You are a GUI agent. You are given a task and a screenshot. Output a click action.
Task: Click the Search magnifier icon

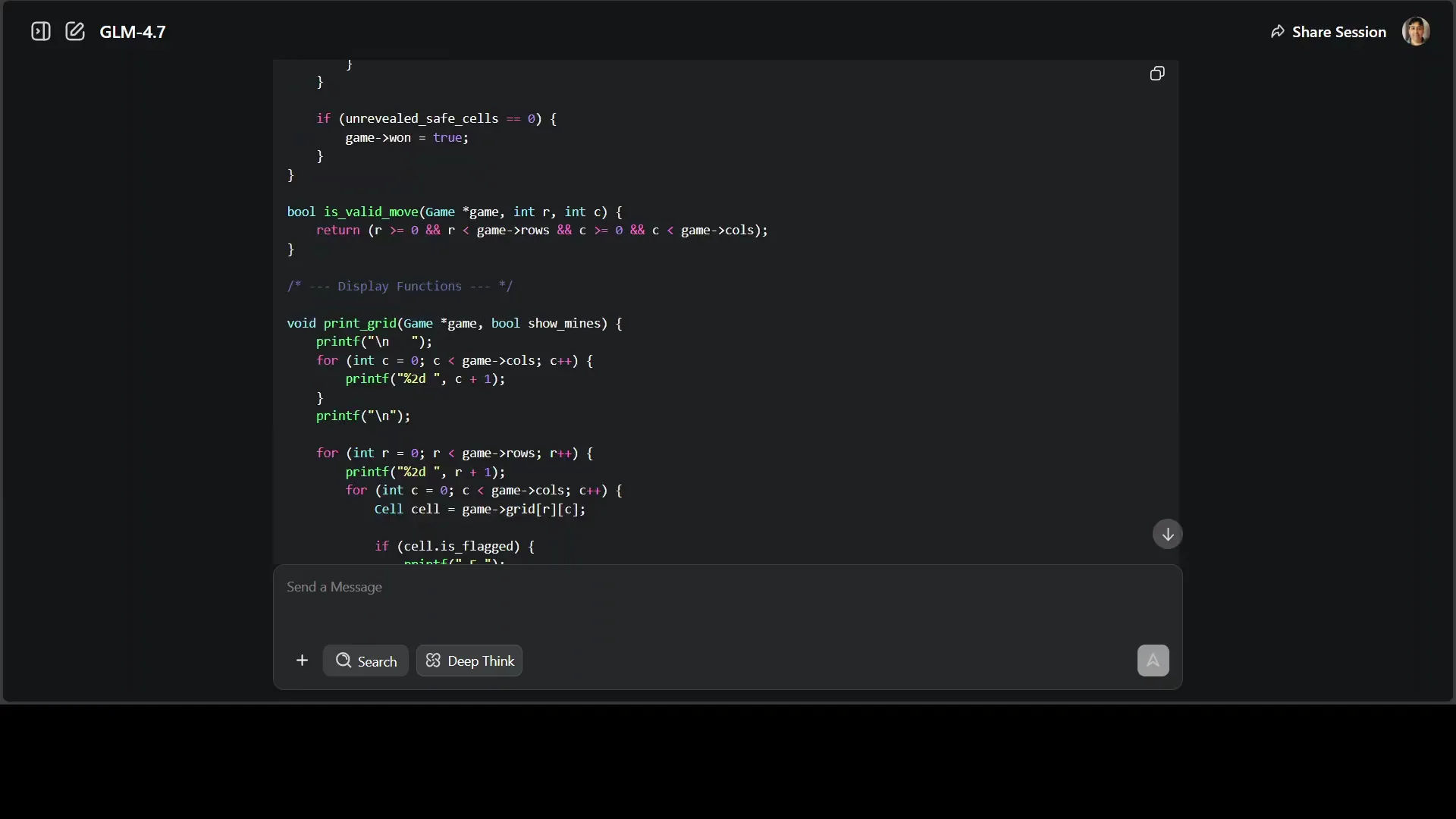coord(345,661)
